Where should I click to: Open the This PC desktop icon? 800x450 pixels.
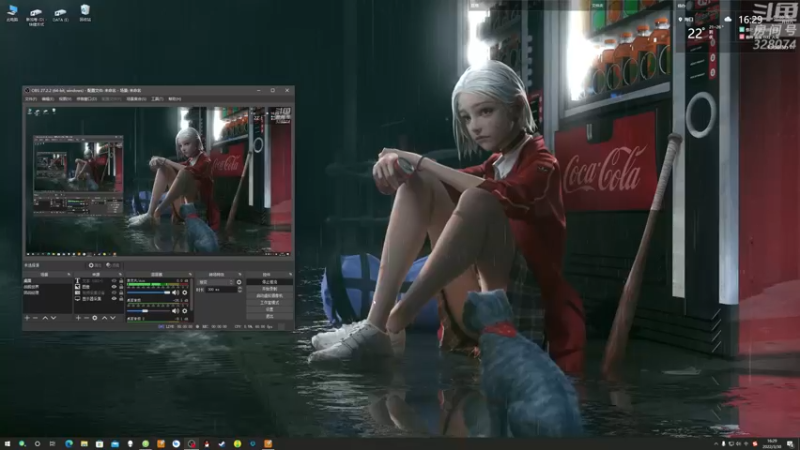(x=12, y=13)
